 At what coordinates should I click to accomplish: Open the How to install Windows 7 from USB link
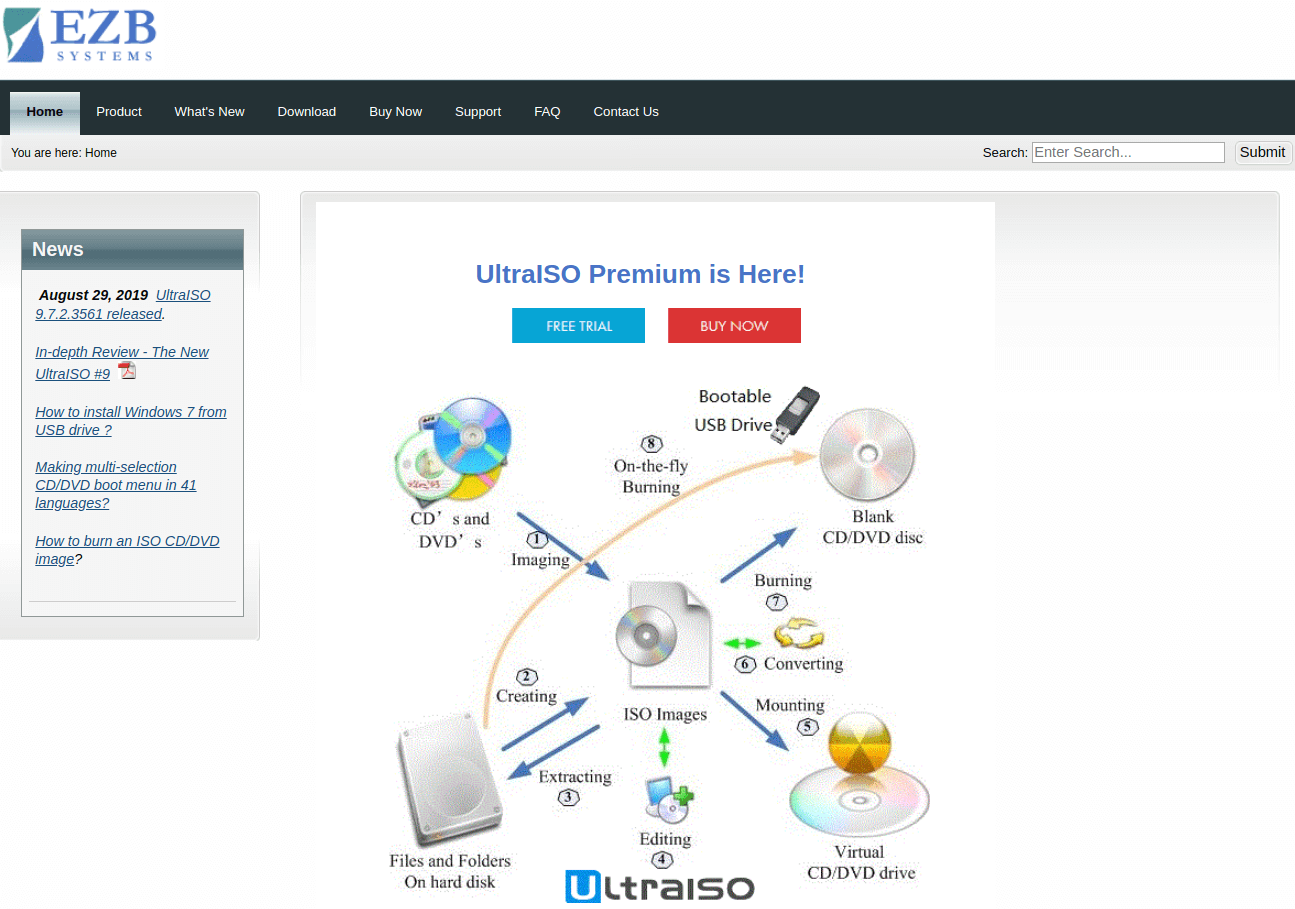[x=131, y=421]
